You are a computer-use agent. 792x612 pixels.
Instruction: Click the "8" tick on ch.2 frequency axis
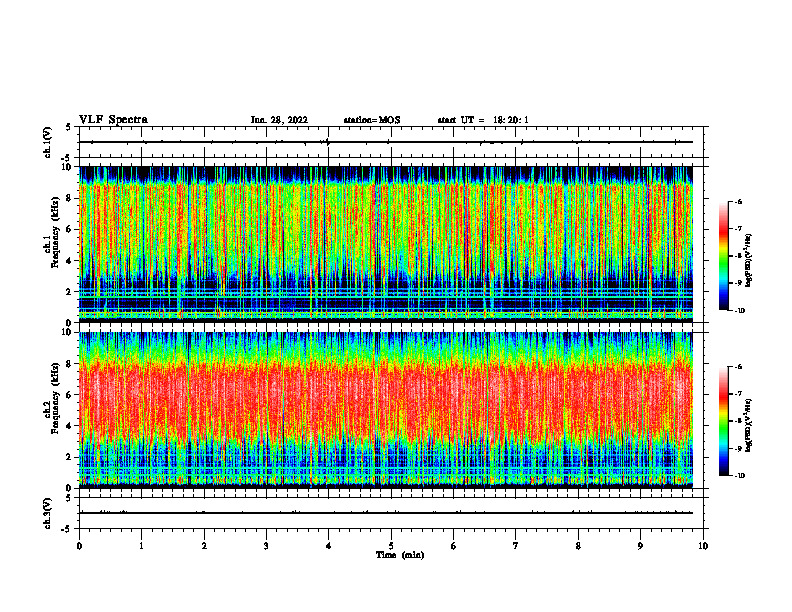coord(71,364)
